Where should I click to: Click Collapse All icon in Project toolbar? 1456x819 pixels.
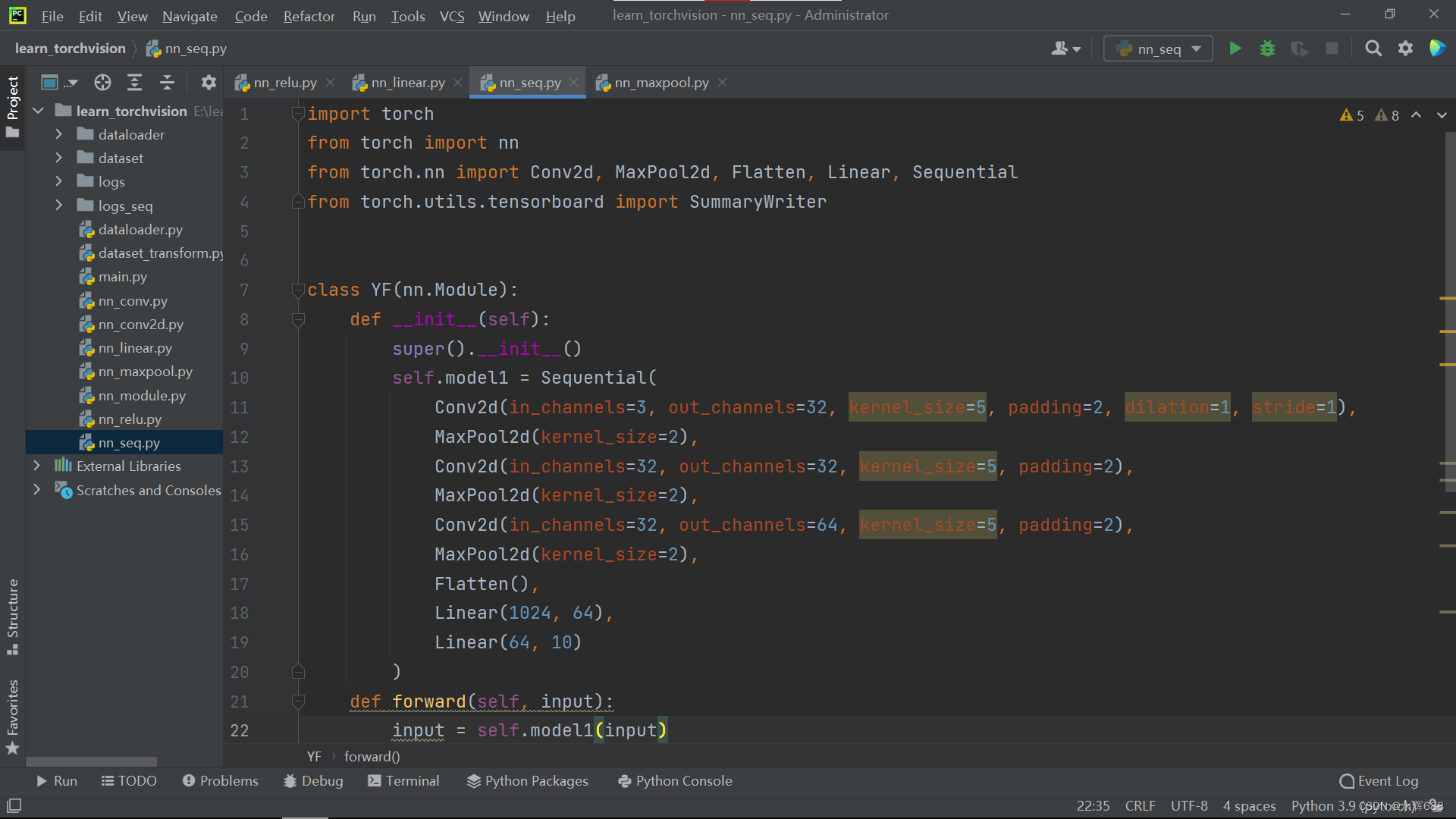tap(168, 83)
